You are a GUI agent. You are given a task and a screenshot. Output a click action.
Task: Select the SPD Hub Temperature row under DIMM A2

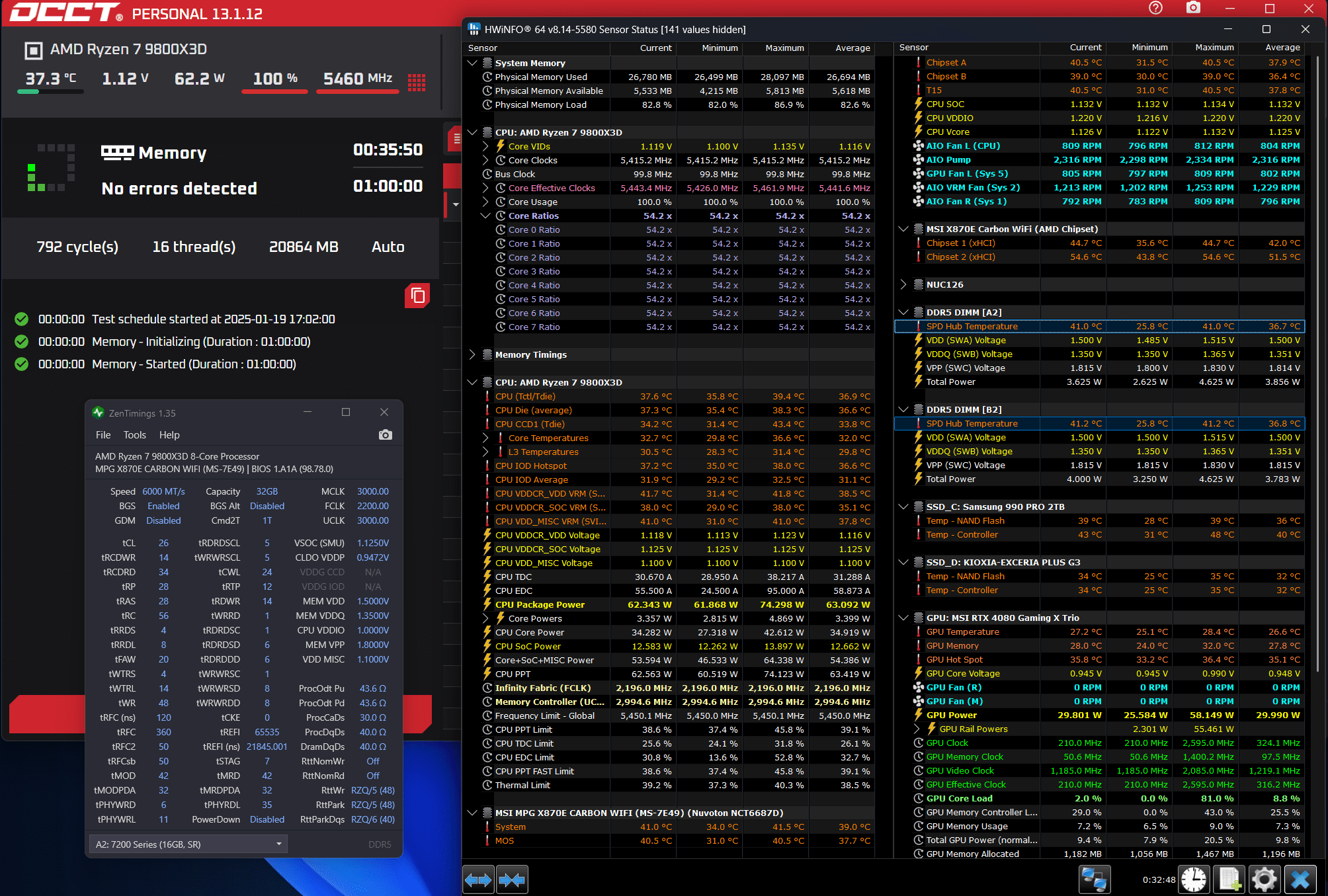[x=972, y=326]
